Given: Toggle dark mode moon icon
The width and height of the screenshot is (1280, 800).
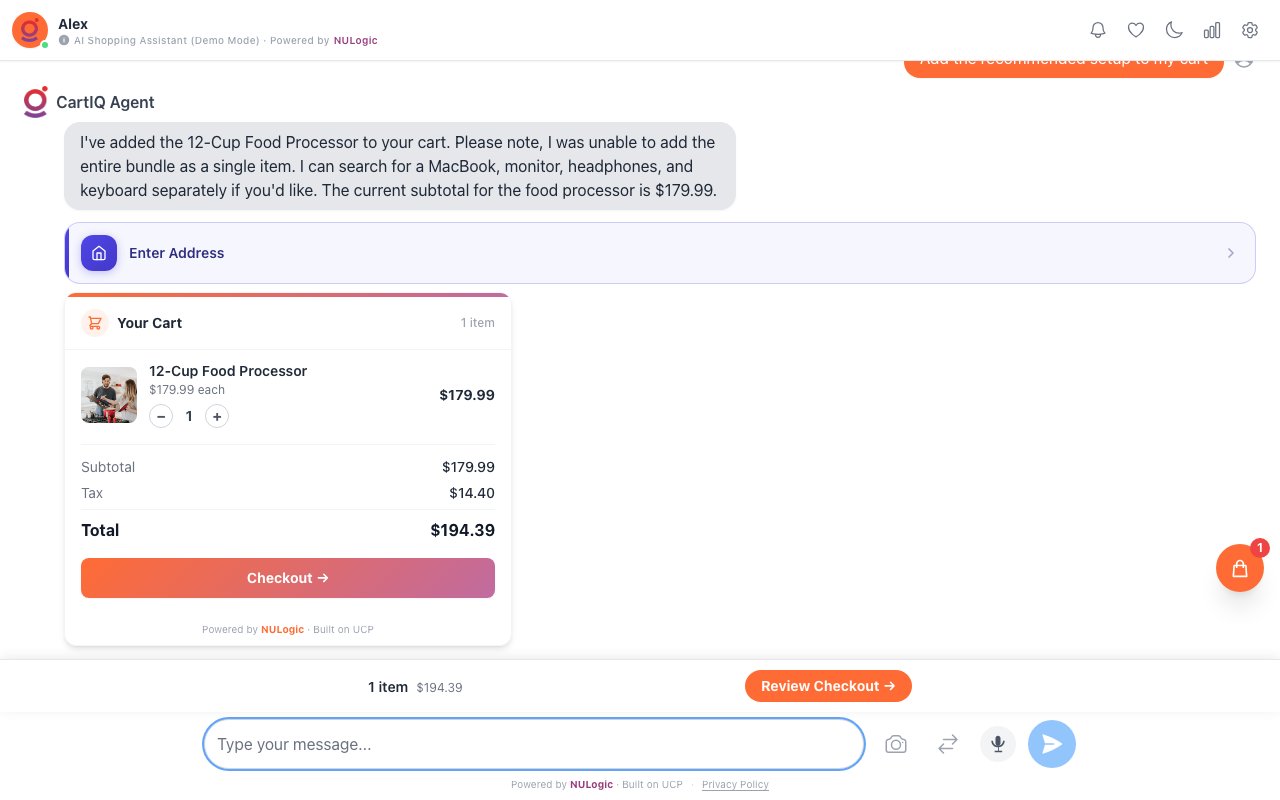Looking at the screenshot, I should click(x=1174, y=30).
